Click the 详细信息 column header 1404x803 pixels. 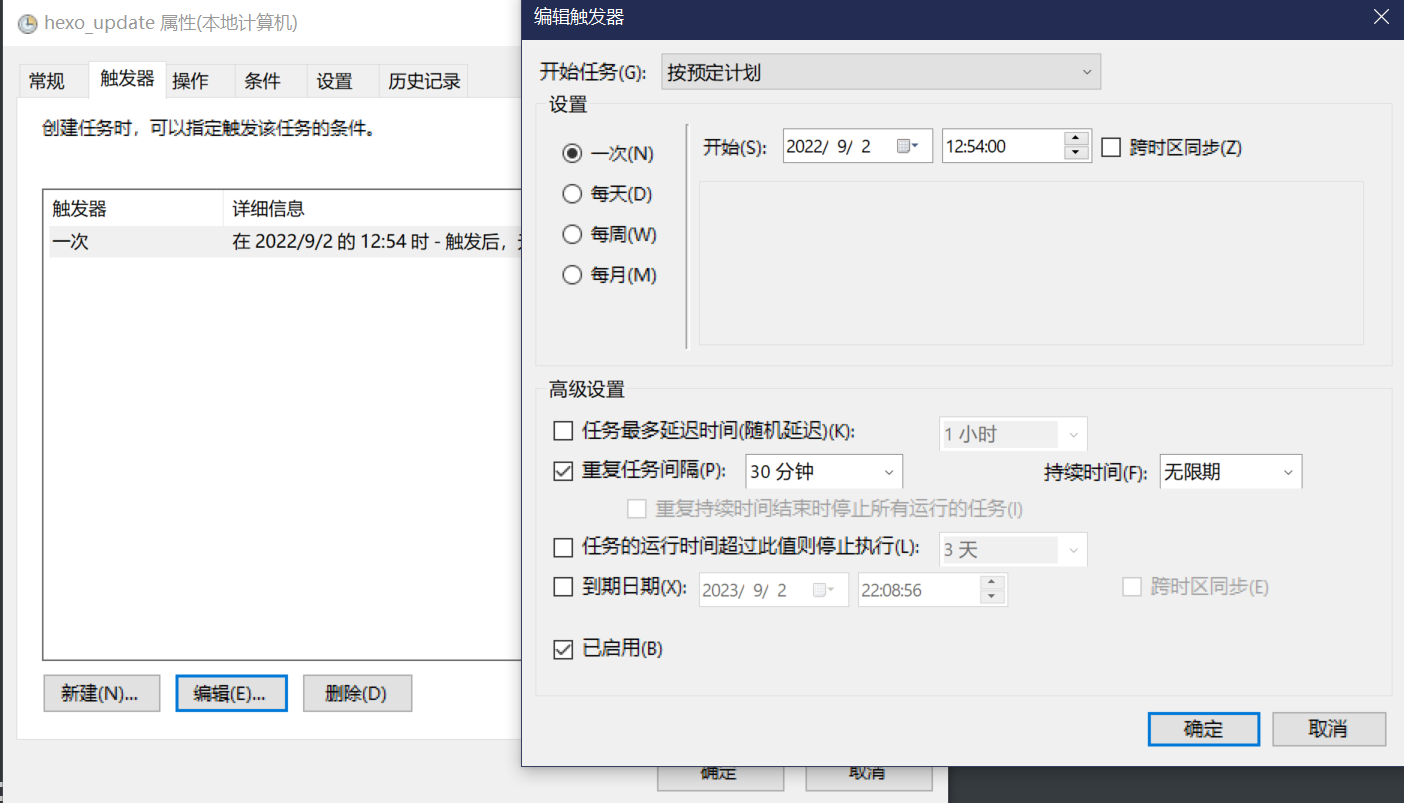coord(373,209)
